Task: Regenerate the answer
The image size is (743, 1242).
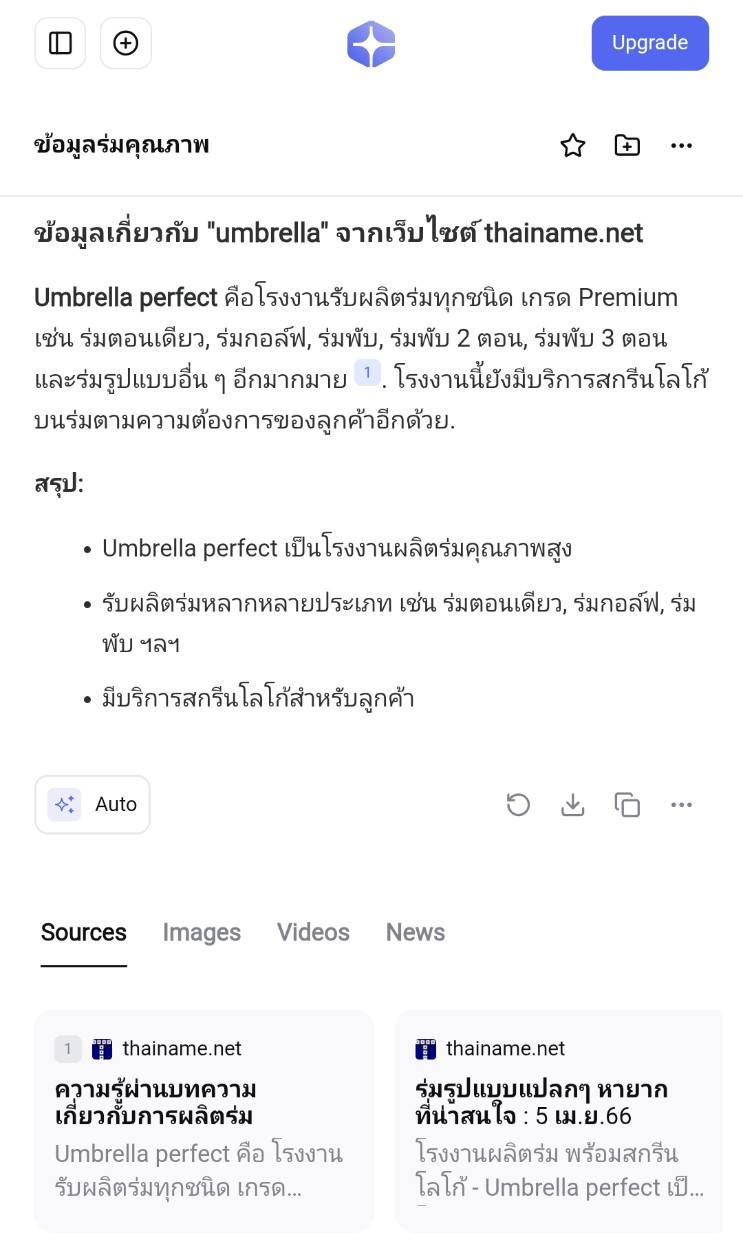Action: (518, 804)
